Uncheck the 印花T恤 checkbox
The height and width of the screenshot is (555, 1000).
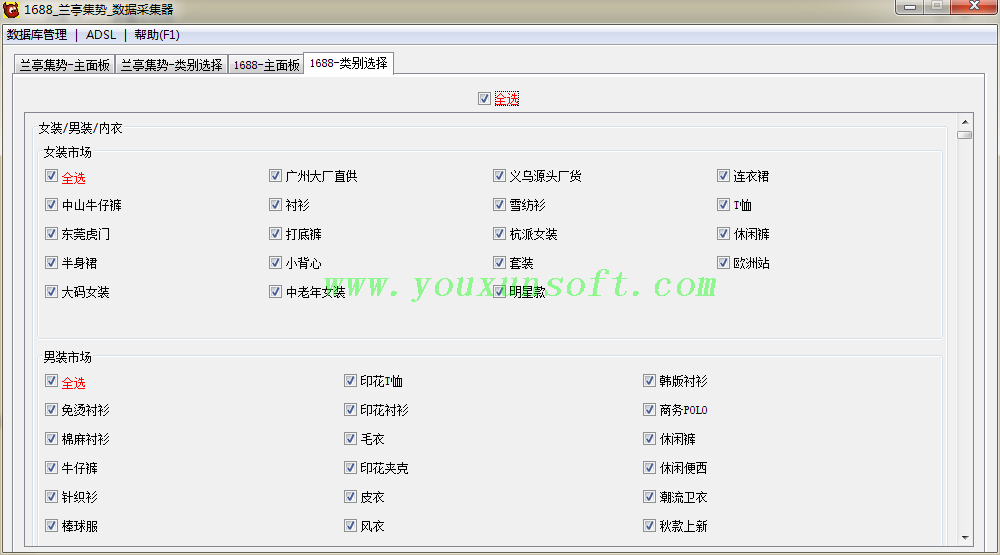pyautogui.click(x=350, y=381)
